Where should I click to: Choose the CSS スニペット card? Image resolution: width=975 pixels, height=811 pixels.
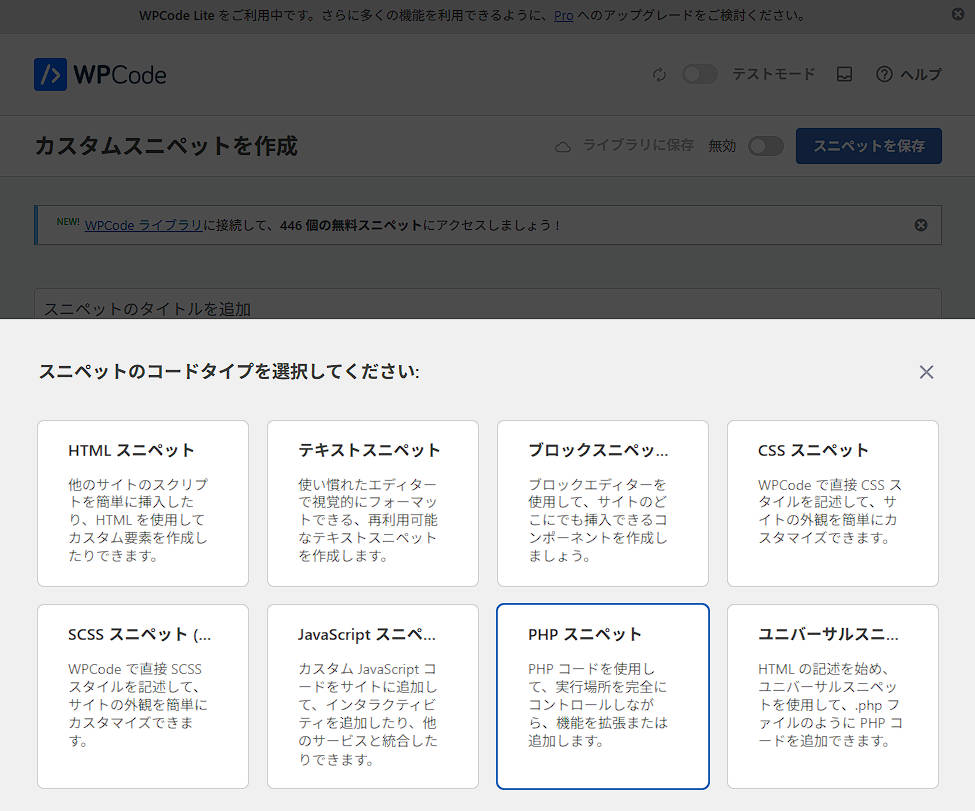[832, 503]
